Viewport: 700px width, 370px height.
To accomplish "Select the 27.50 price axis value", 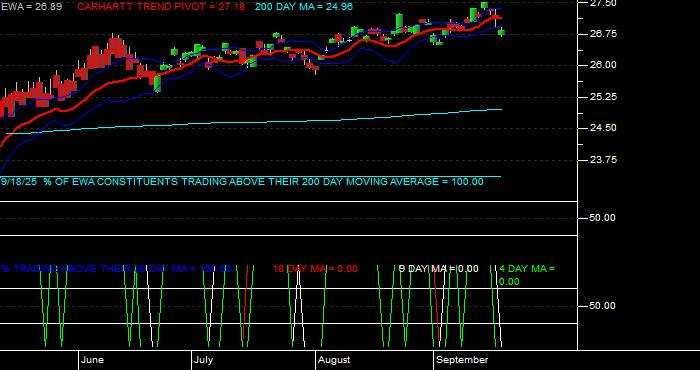I will click(603, 3).
